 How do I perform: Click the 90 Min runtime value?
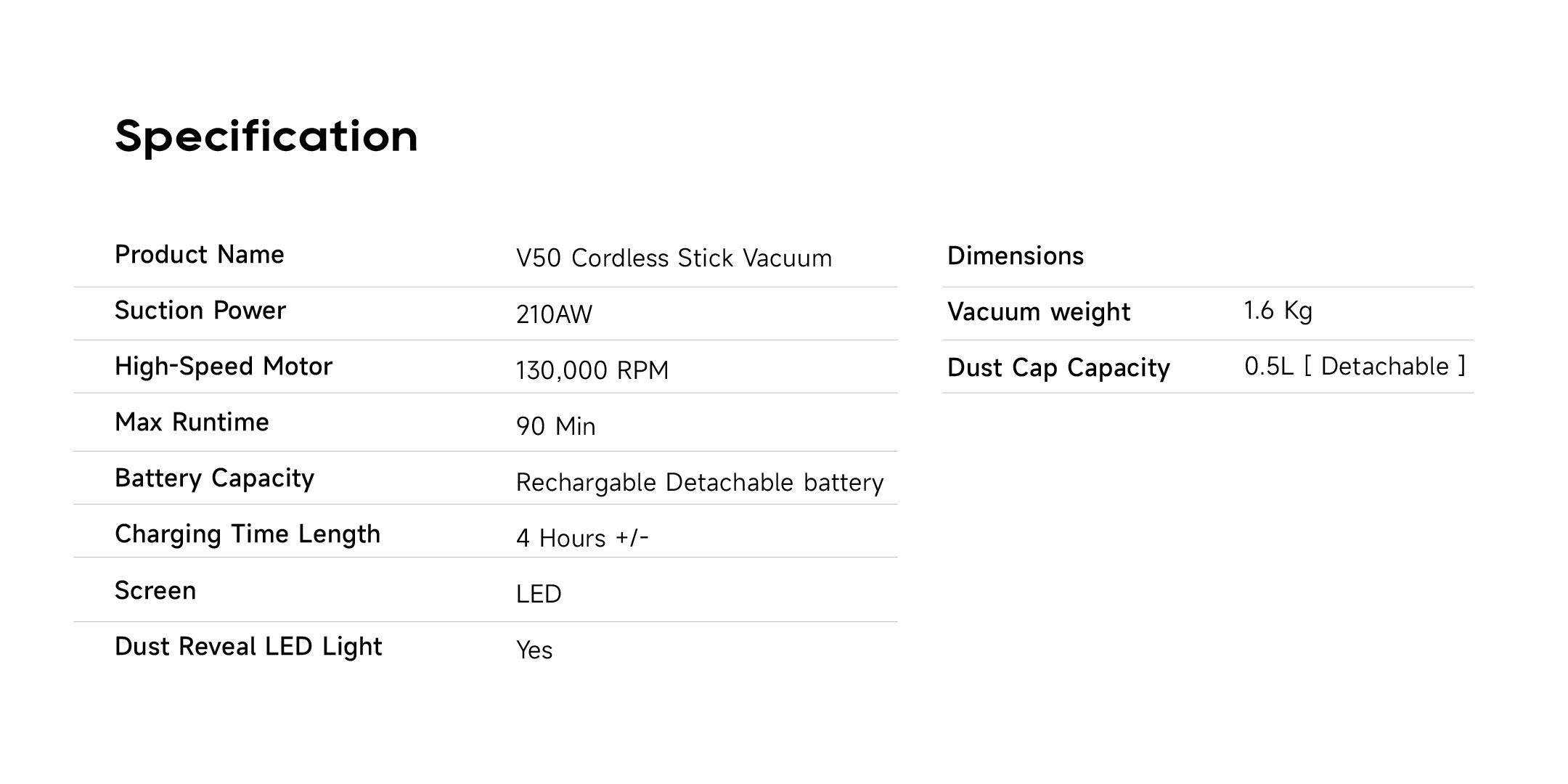coord(555,426)
